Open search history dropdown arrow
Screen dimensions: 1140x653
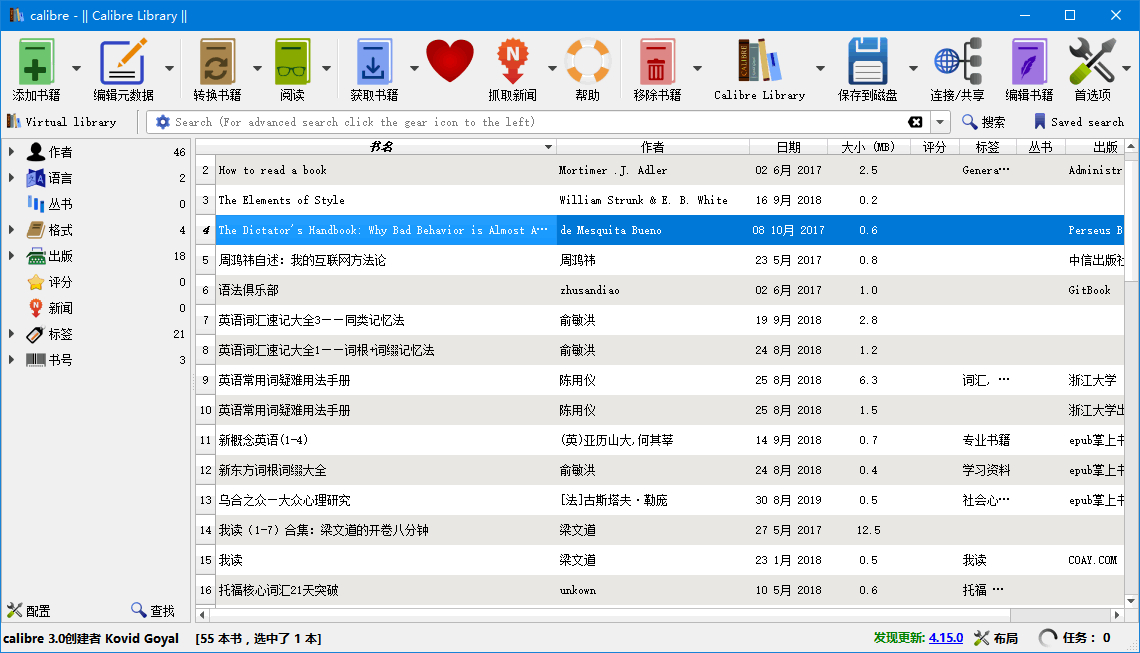point(940,122)
